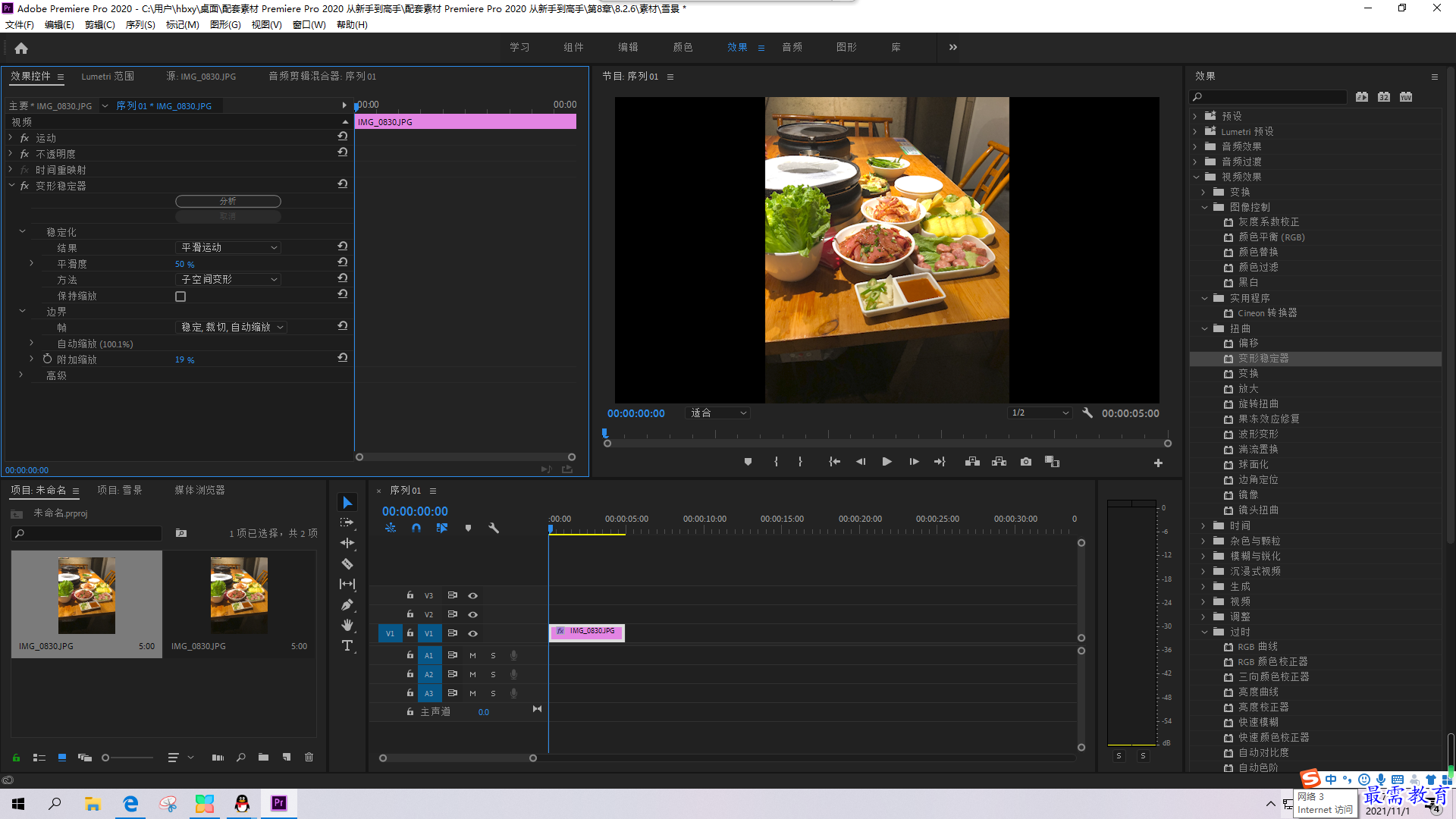Open Program monitor settings wrench
This screenshot has height=819, width=1456.
pyautogui.click(x=1087, y=413)
